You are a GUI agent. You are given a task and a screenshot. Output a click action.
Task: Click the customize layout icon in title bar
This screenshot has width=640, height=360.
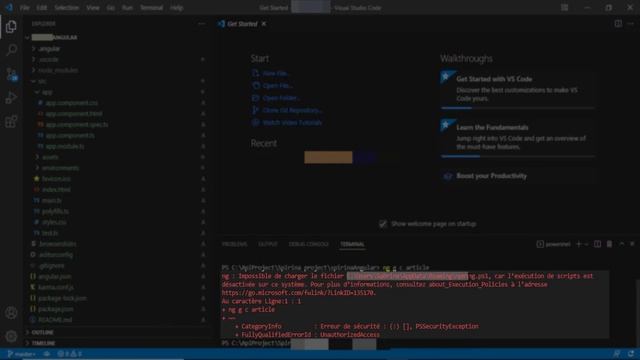tap(564, 8)
